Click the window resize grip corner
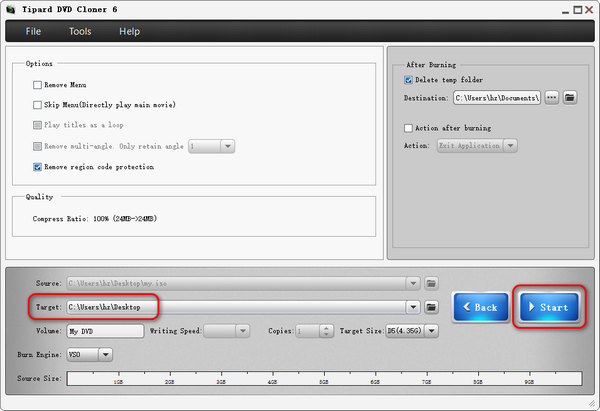Image resolution: width=600 pixels, height=411 pixels. pyautogui.click(x=592, y=403)
